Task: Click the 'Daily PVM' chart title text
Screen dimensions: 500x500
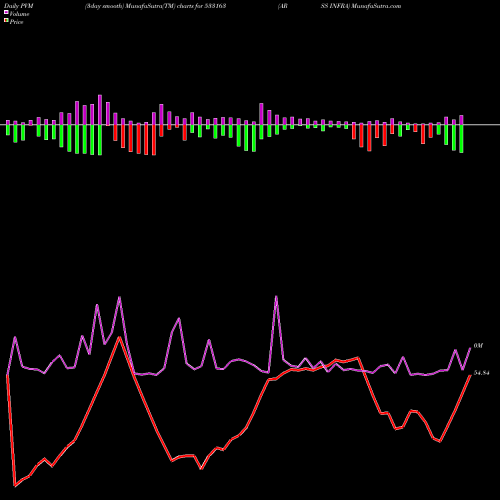Action: 19,6
